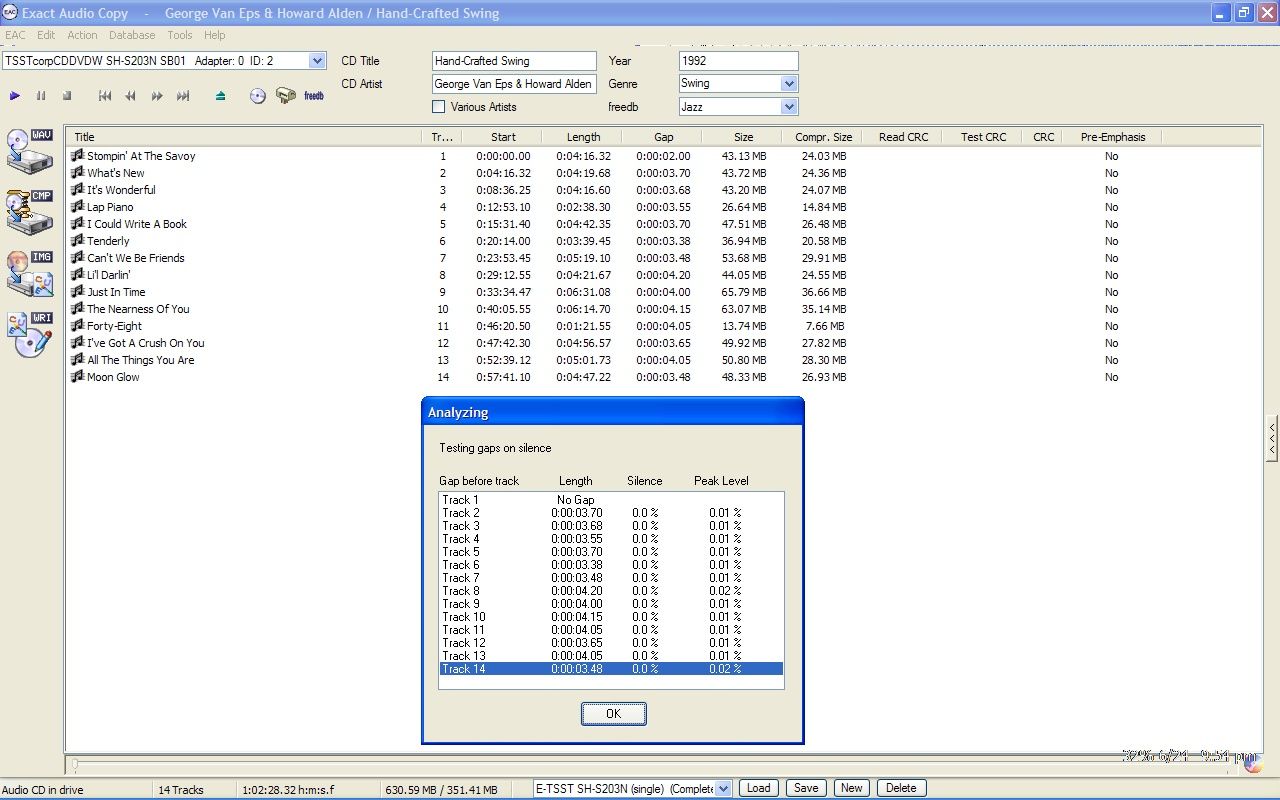Image resolution: width=1280 pixels, height=800 pixels.
Task: Click the mailbox submit icon
Action: (x=286, y=96)
